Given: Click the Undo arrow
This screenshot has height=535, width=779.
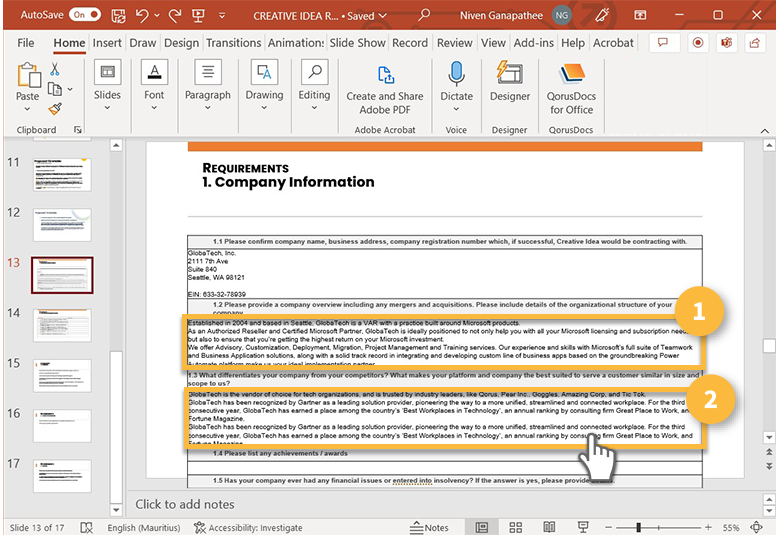Looking at the screenshot, I should point(142,15).
